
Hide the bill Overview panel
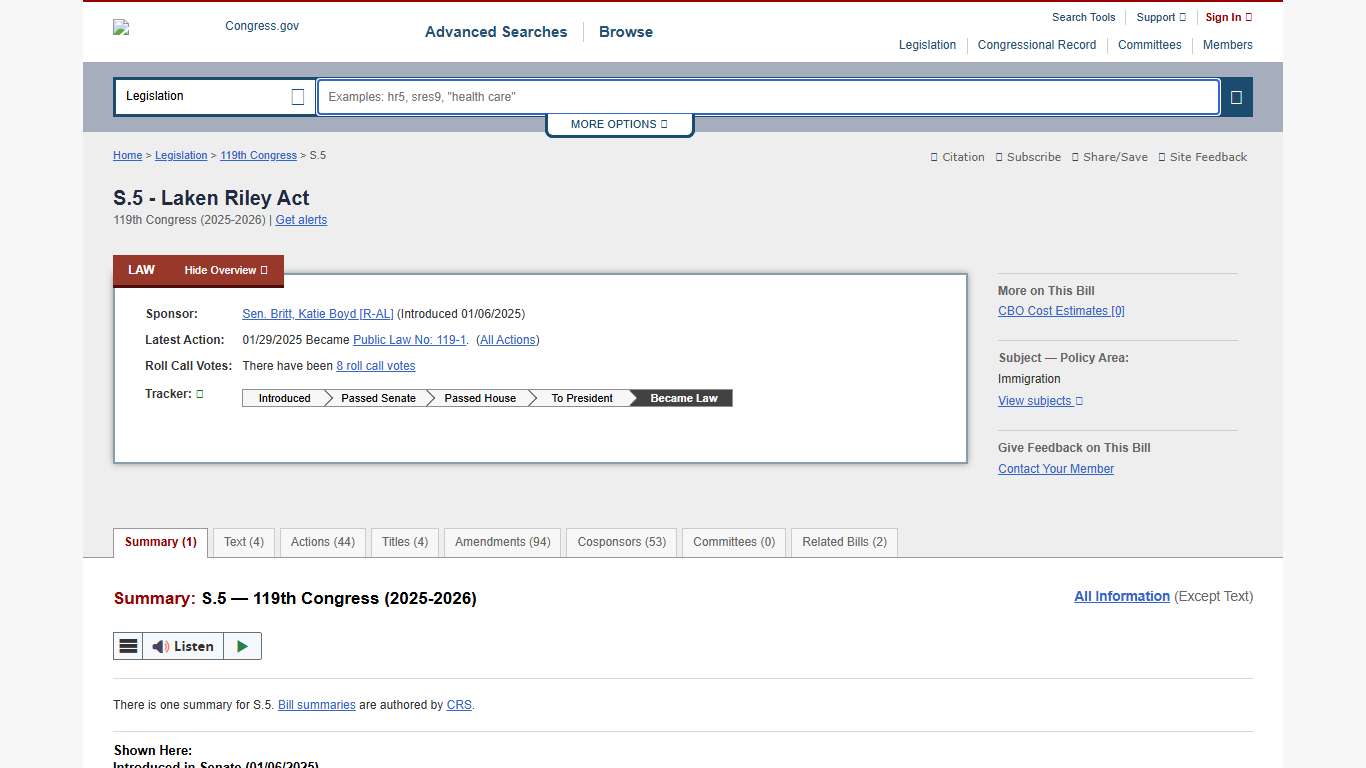click(x=225, y=270)
